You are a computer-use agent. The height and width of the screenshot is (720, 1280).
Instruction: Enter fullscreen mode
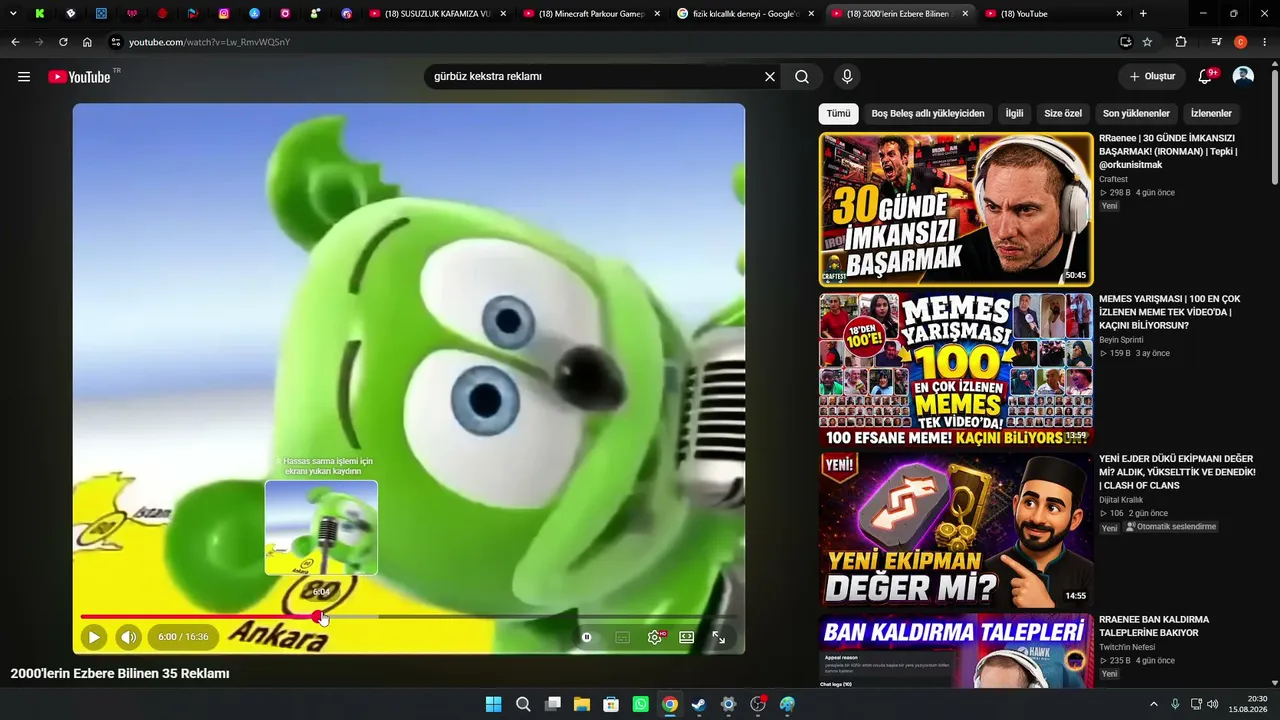[719, 637]
